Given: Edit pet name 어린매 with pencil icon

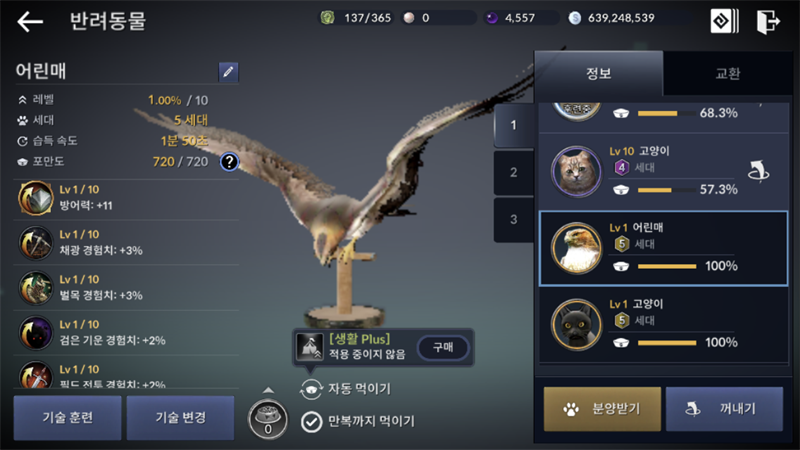Looking at the screenshot, I should [x=228, y=71].
